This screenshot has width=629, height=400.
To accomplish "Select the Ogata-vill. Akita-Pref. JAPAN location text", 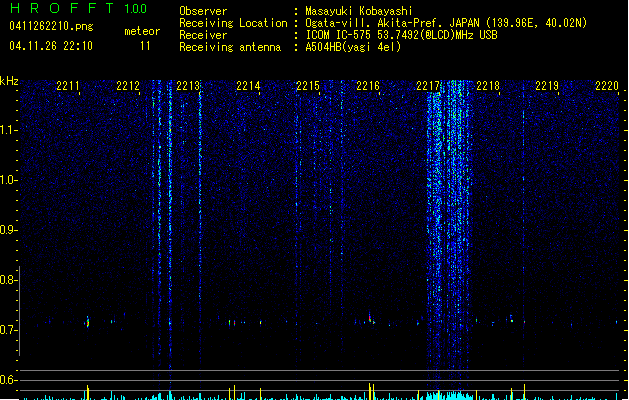I will tap(446, 23).
